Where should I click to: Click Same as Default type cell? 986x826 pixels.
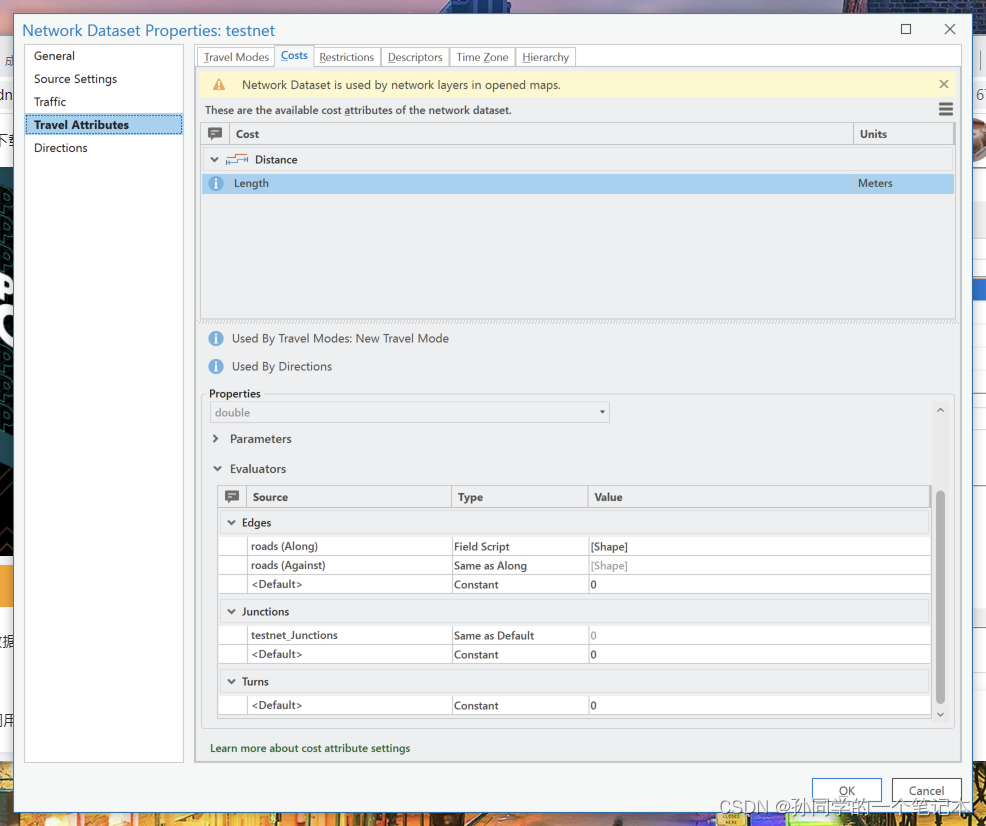tap(519, 635)
